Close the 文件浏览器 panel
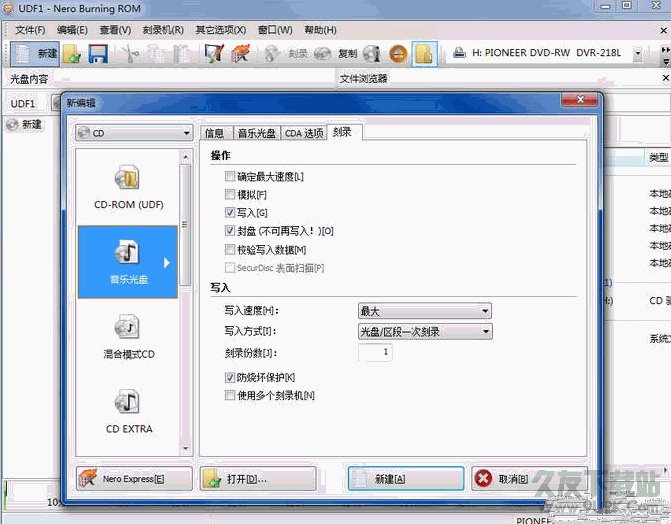 665,78
